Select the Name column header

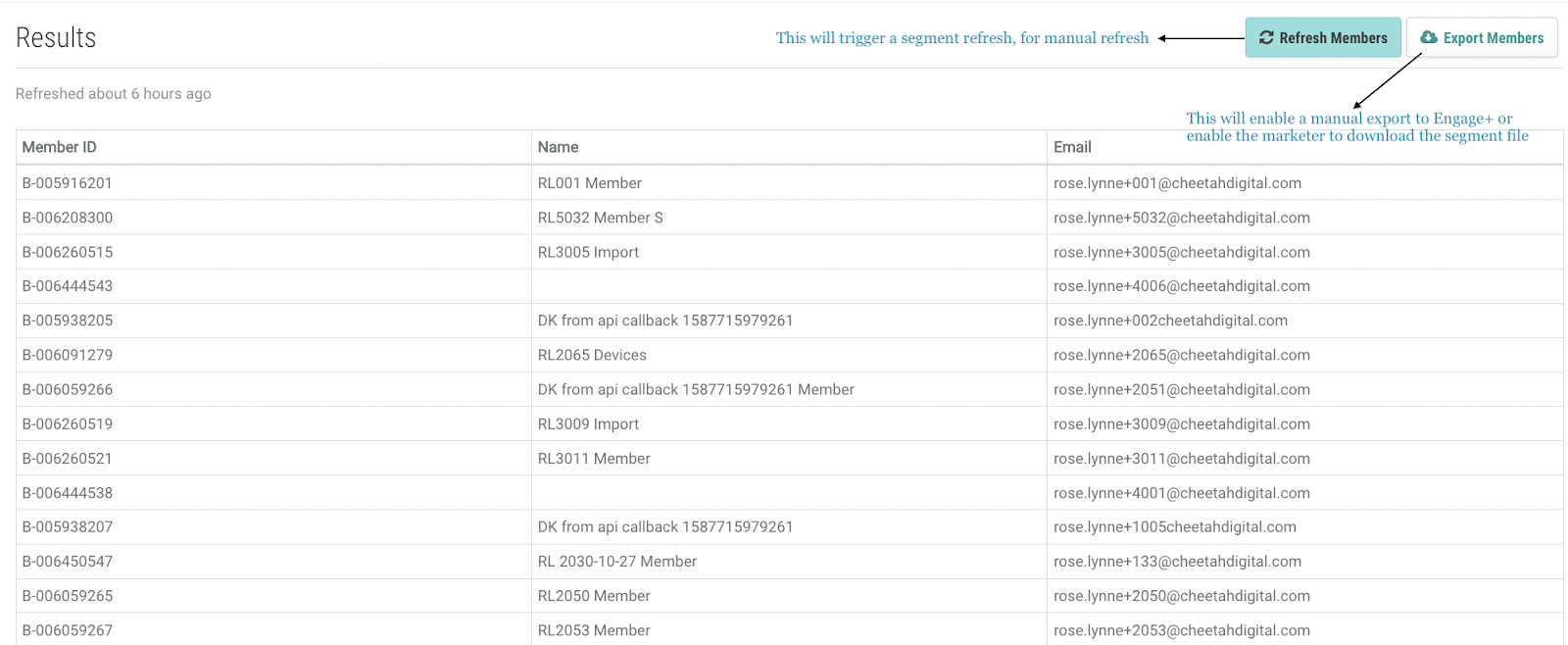pos(558,147)
